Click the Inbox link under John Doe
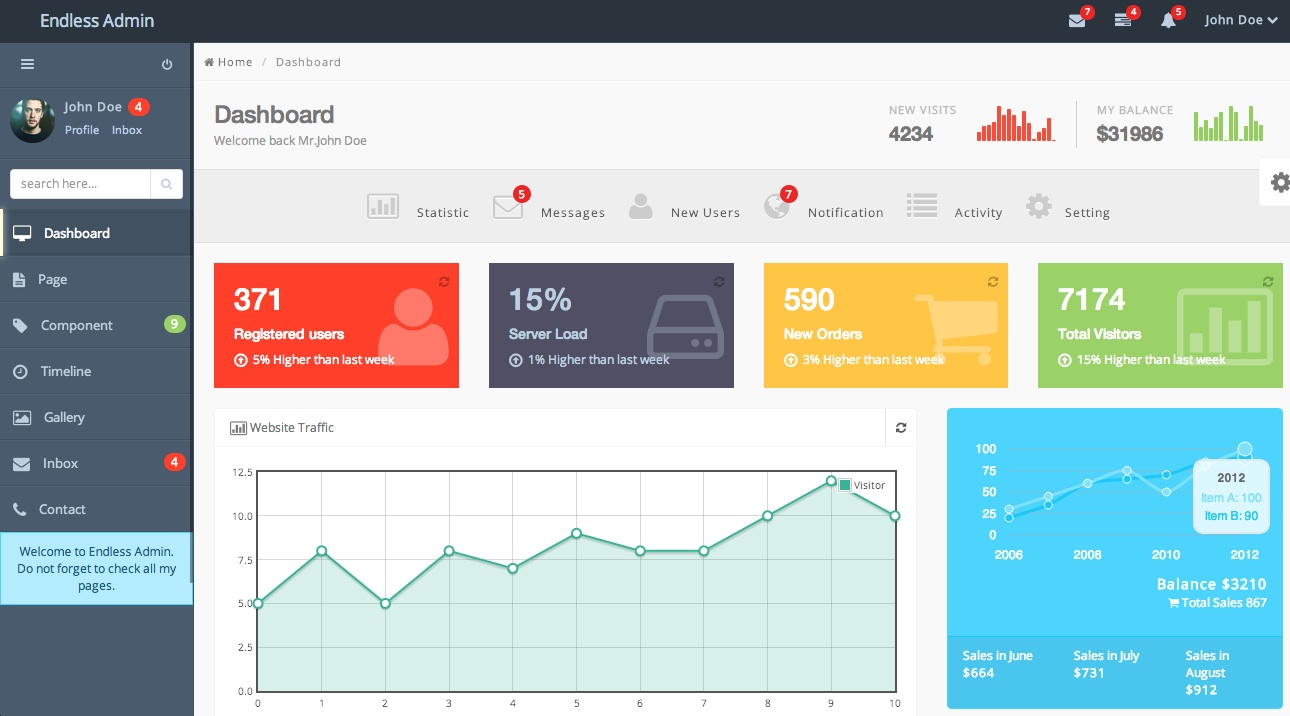The height and width of the screenshot is (716, 1290). [x=127, y=130]
